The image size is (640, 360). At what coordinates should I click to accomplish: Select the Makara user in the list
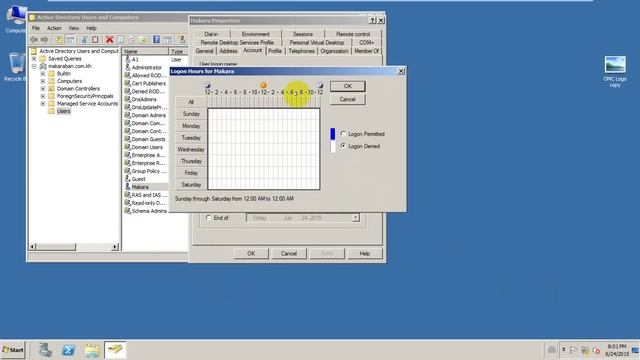140,187
